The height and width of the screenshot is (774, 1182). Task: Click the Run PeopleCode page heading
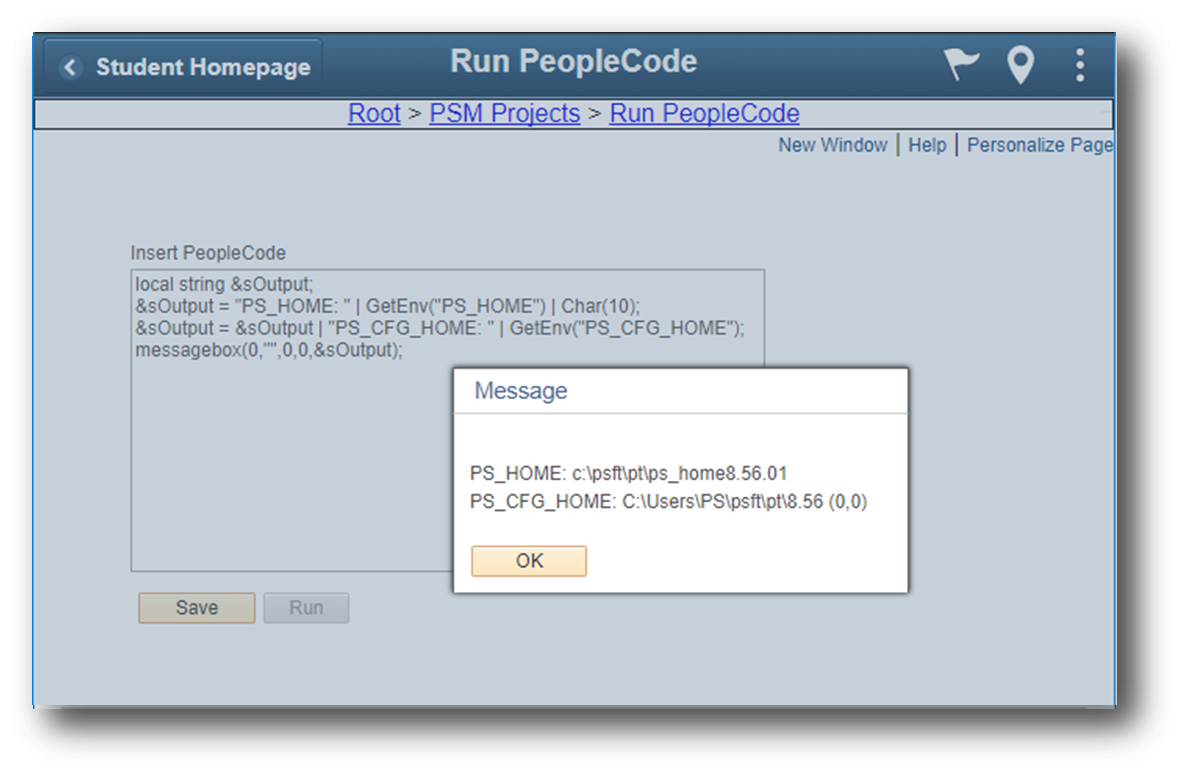[x=573, y=61]
